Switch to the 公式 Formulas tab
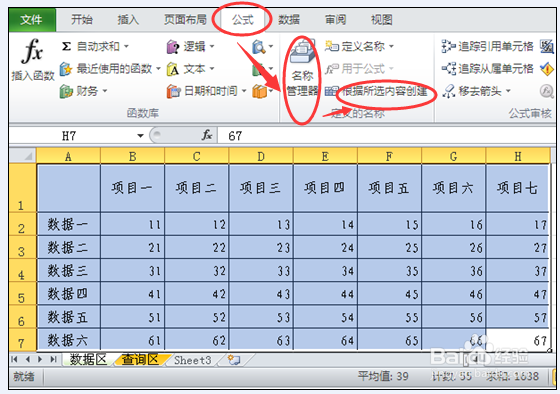The height and width of the screenshot is (394, 560). coord(243,20)
